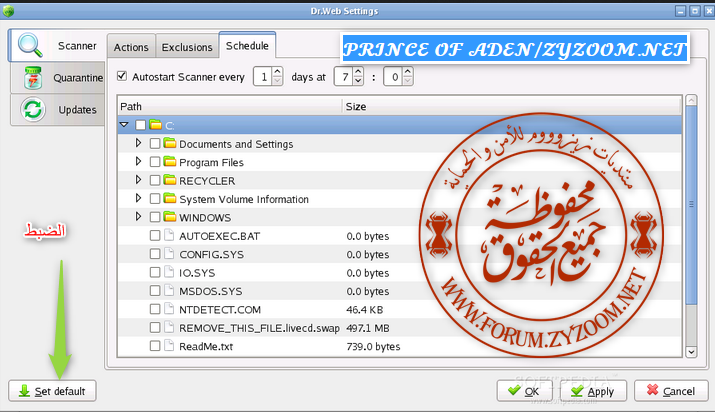Image resolution: width=715 pixels, height=412 pixels.
Task: Click the NTDETECT.COM file icon
Action: pos(169,309)
